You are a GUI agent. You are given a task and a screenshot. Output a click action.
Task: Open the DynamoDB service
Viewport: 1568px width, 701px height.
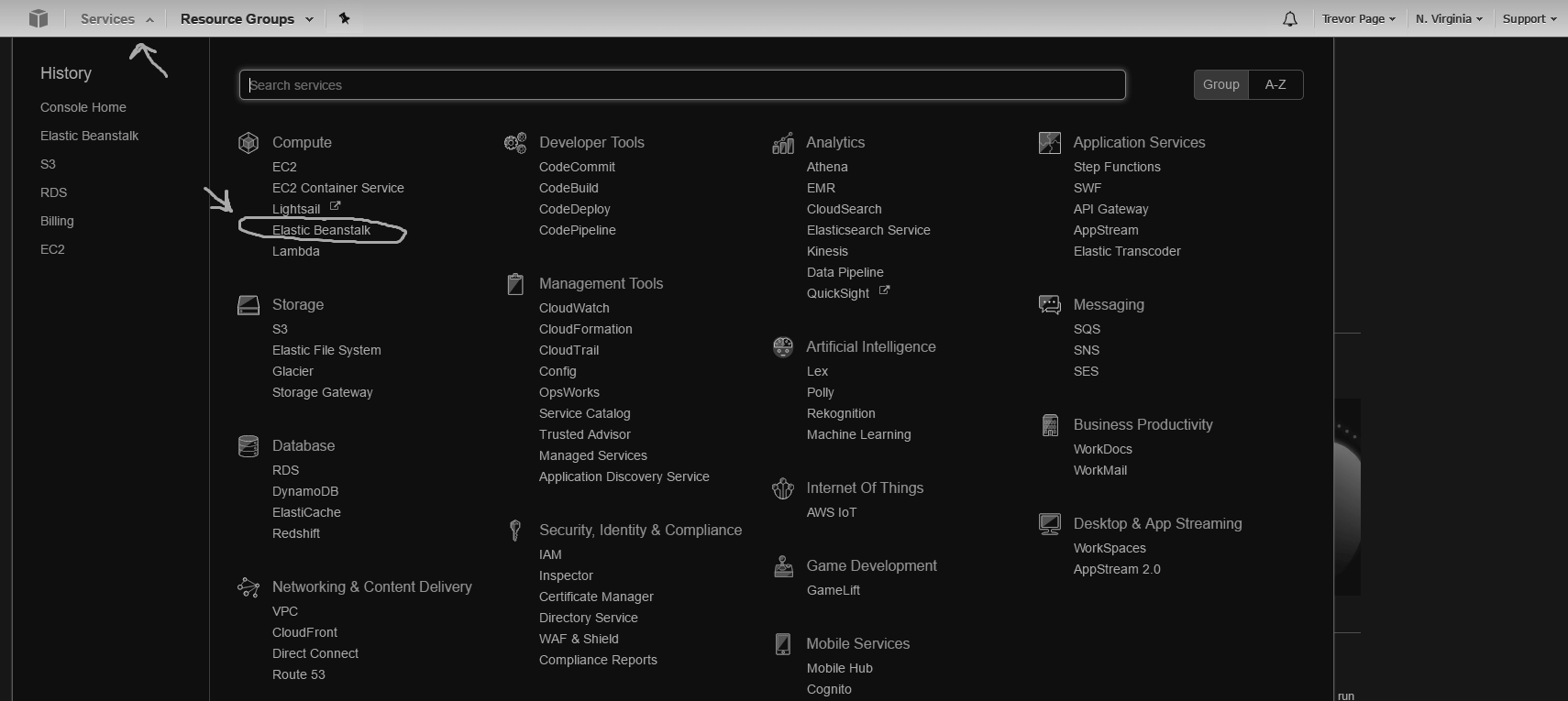[x=305, y=491]
